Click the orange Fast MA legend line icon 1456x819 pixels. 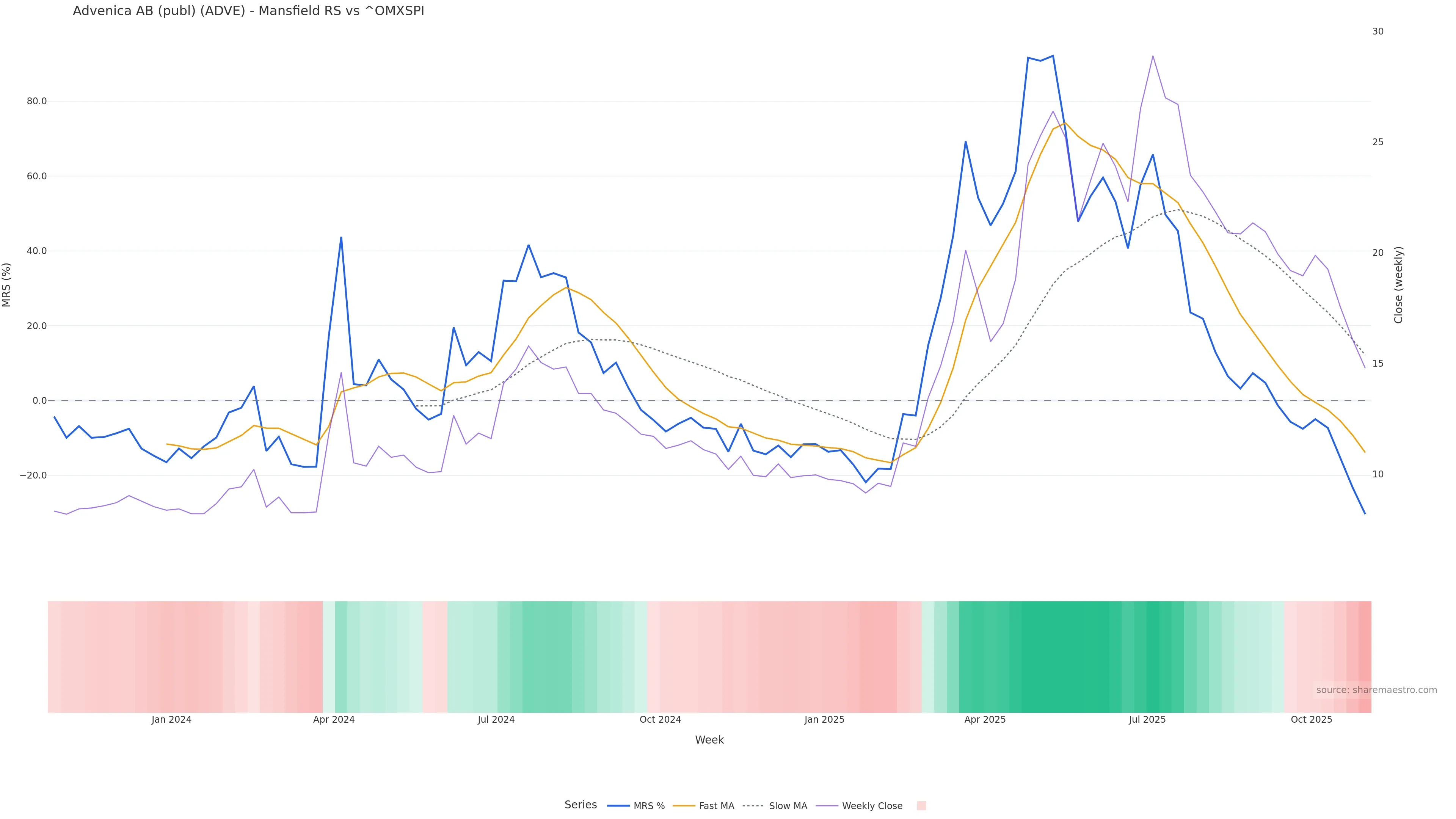coord(684,806)
